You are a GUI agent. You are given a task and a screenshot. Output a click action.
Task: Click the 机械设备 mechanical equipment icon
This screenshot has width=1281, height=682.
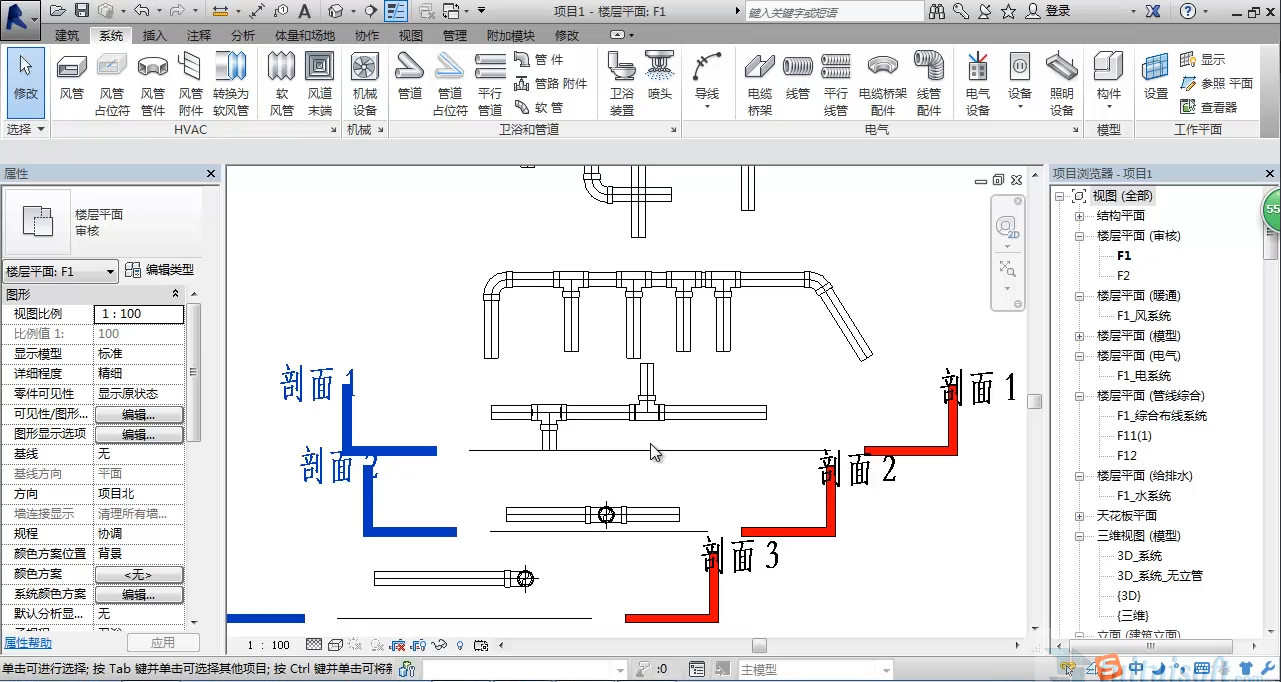tap(364, 82)
